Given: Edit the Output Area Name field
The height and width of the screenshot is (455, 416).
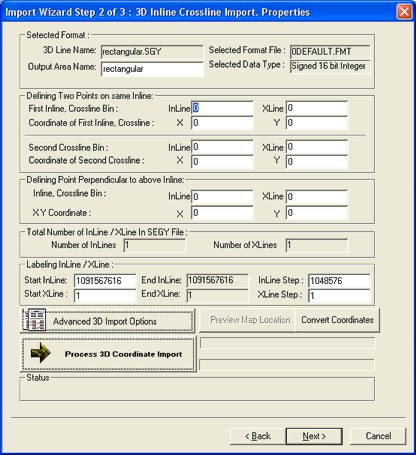Looking at the screenshot, I should click(152, 69).
